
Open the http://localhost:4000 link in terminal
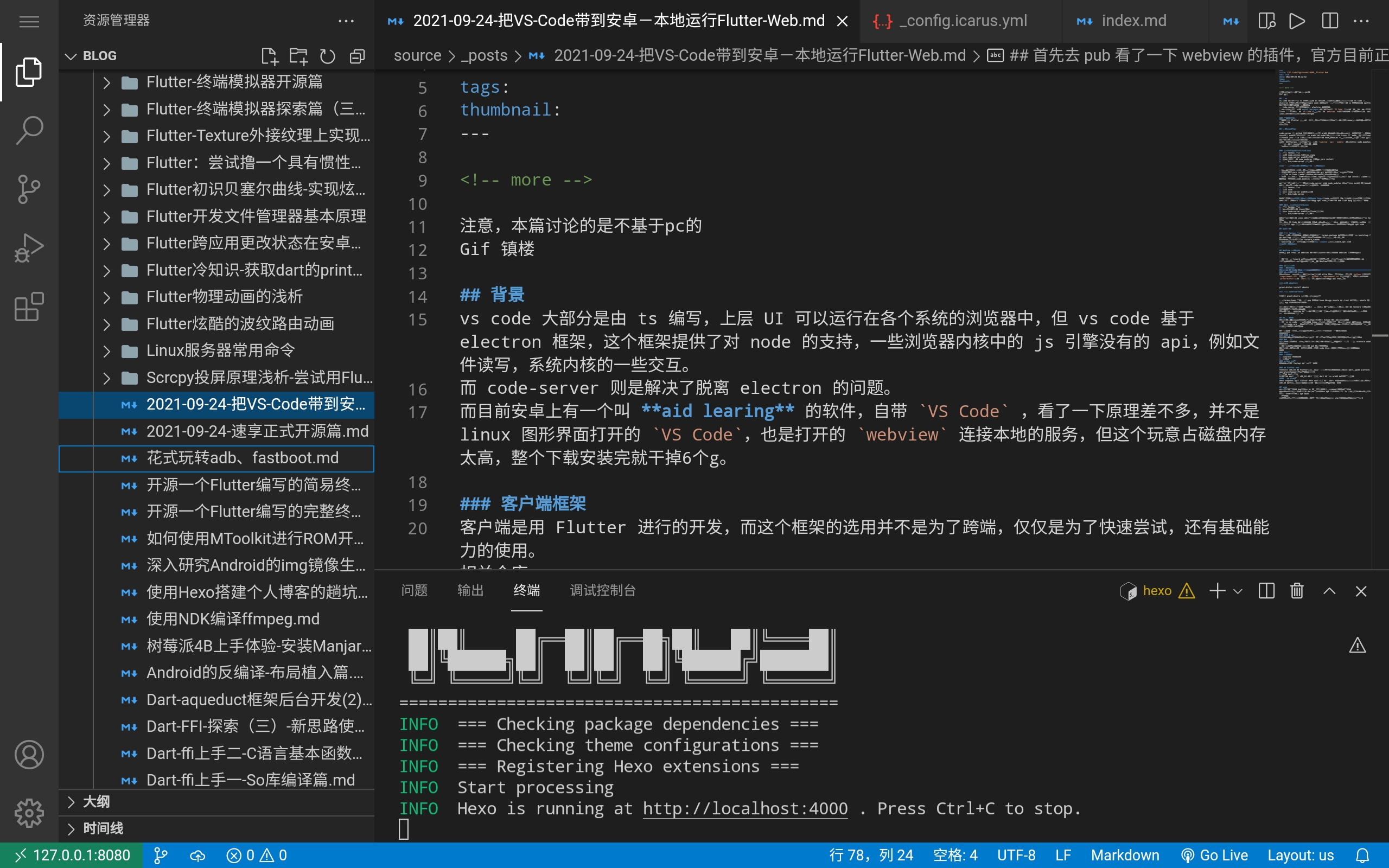click(x=744, y=808)
